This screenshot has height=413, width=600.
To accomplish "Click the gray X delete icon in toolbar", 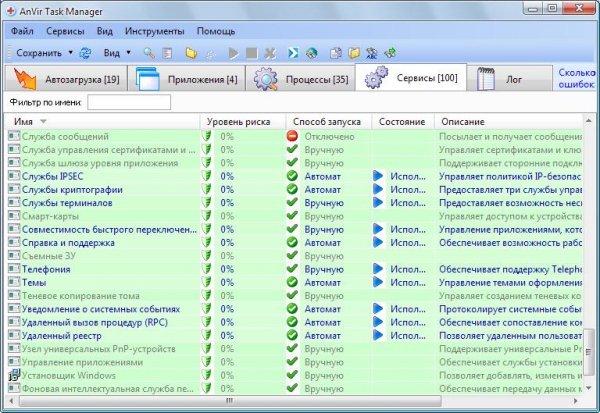I will pyautogui.click(x=270, y=53).
